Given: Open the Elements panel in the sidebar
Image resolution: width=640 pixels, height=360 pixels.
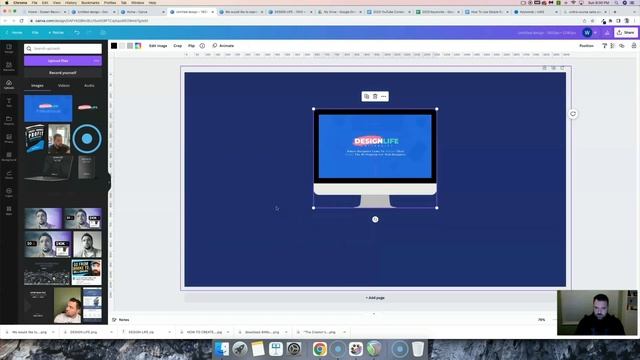Looking at the screenshot, I should [x=9, y=67].
